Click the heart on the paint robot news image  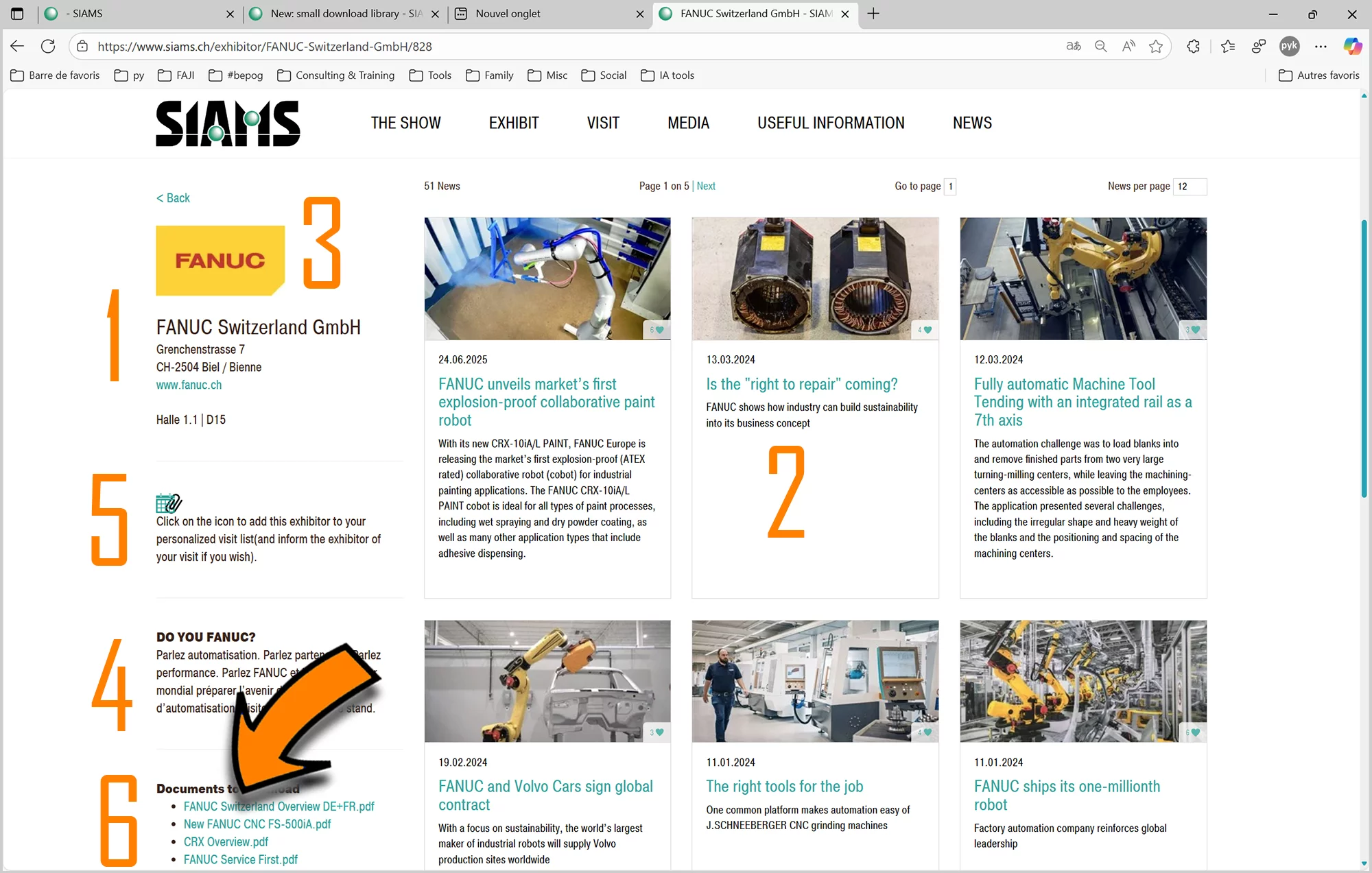click(x=660, y=330)
